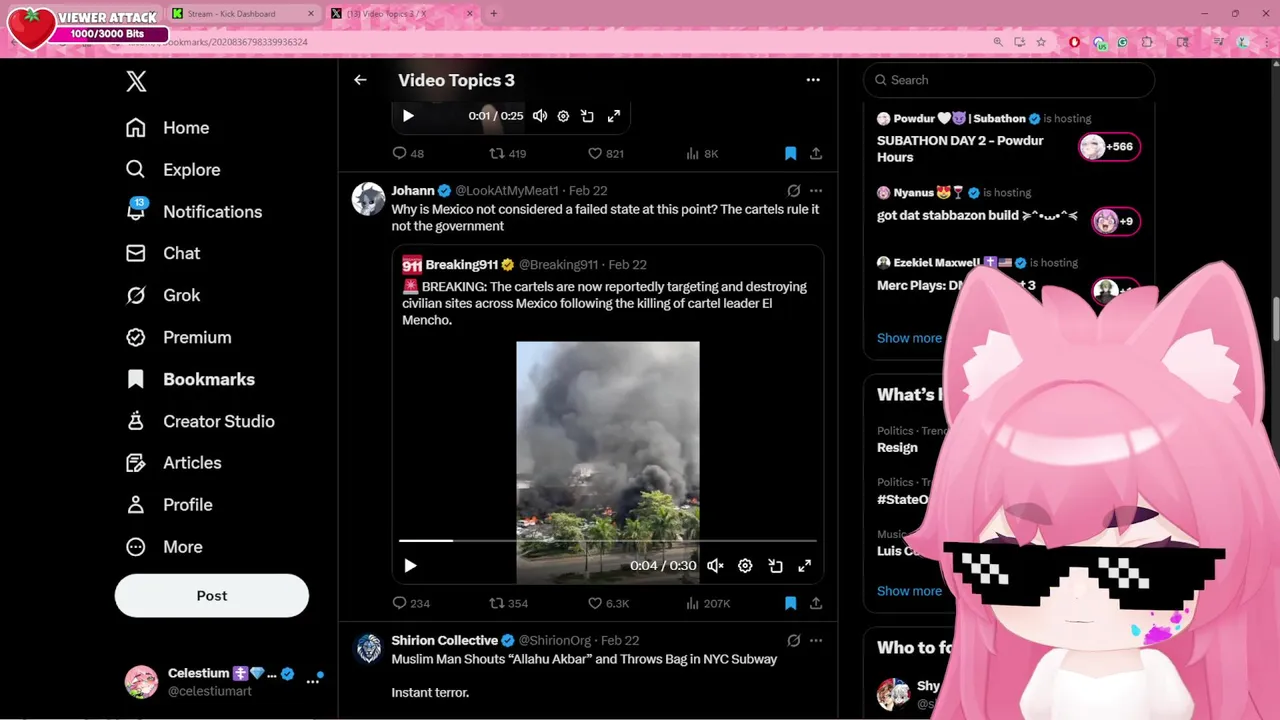Reply to the post with 234 comments

pos(411,603)
